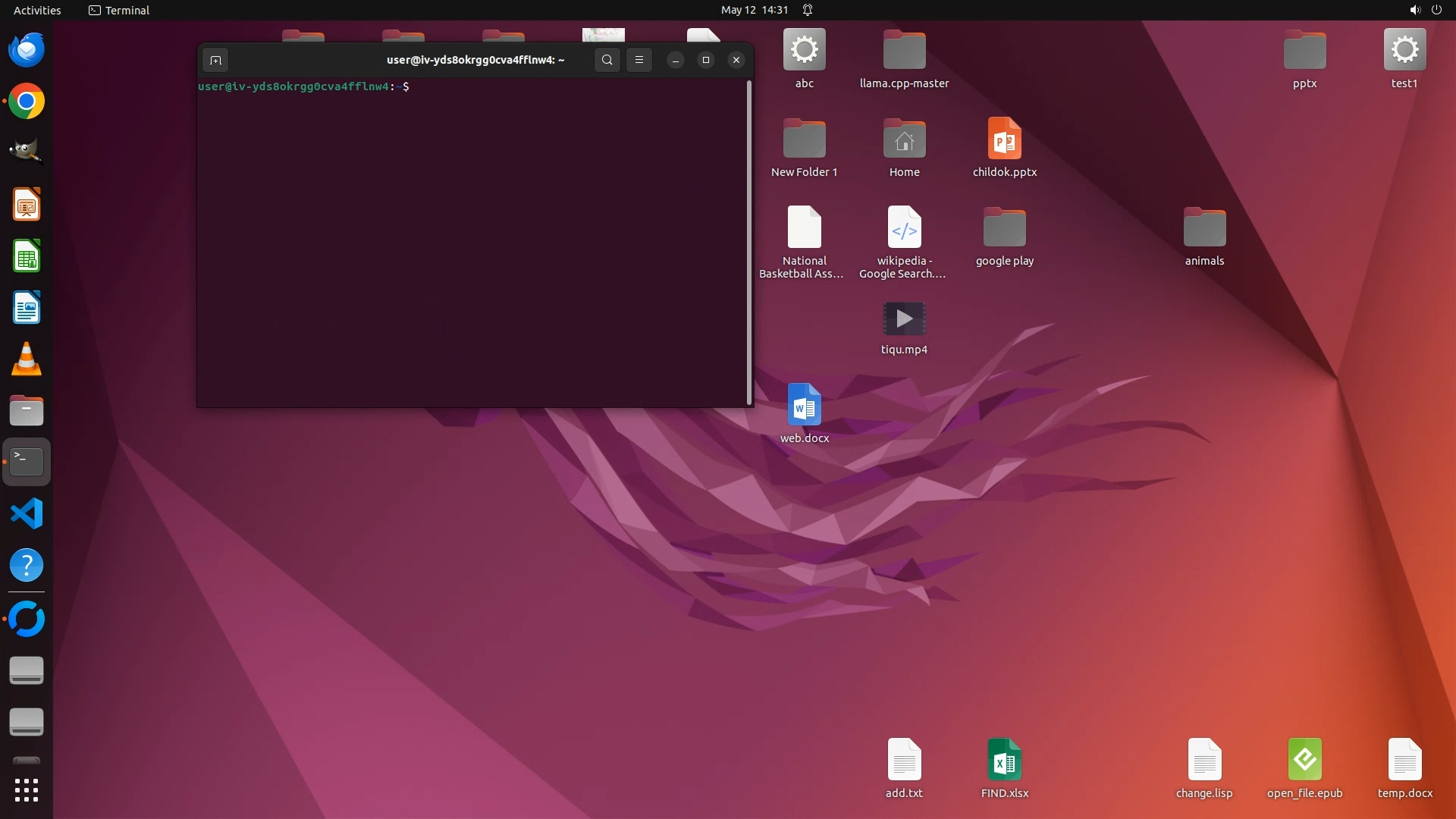1456x819 pixels.
Task: Open the Terminal search icon
Action: point(607,60)
